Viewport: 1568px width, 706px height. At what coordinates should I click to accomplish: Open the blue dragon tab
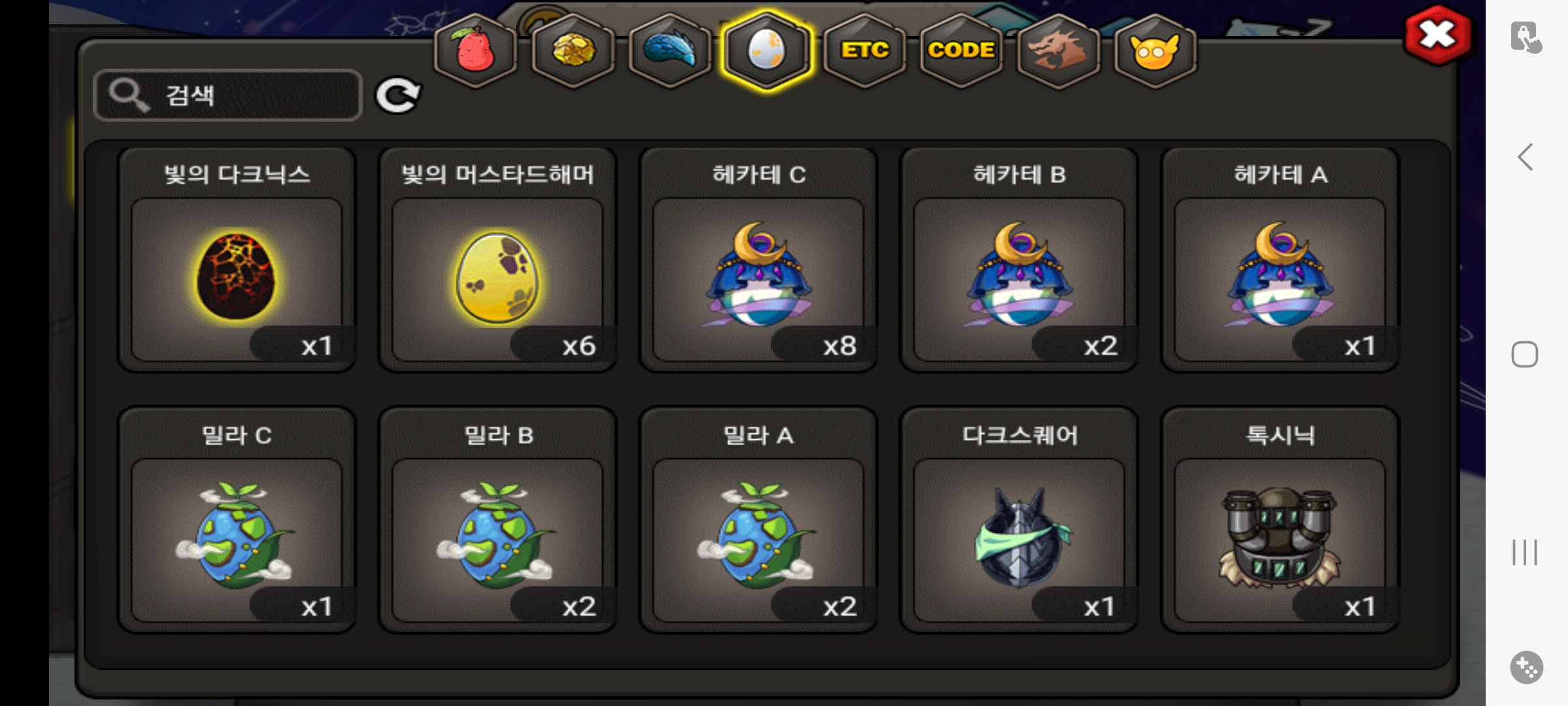(669, 51)
